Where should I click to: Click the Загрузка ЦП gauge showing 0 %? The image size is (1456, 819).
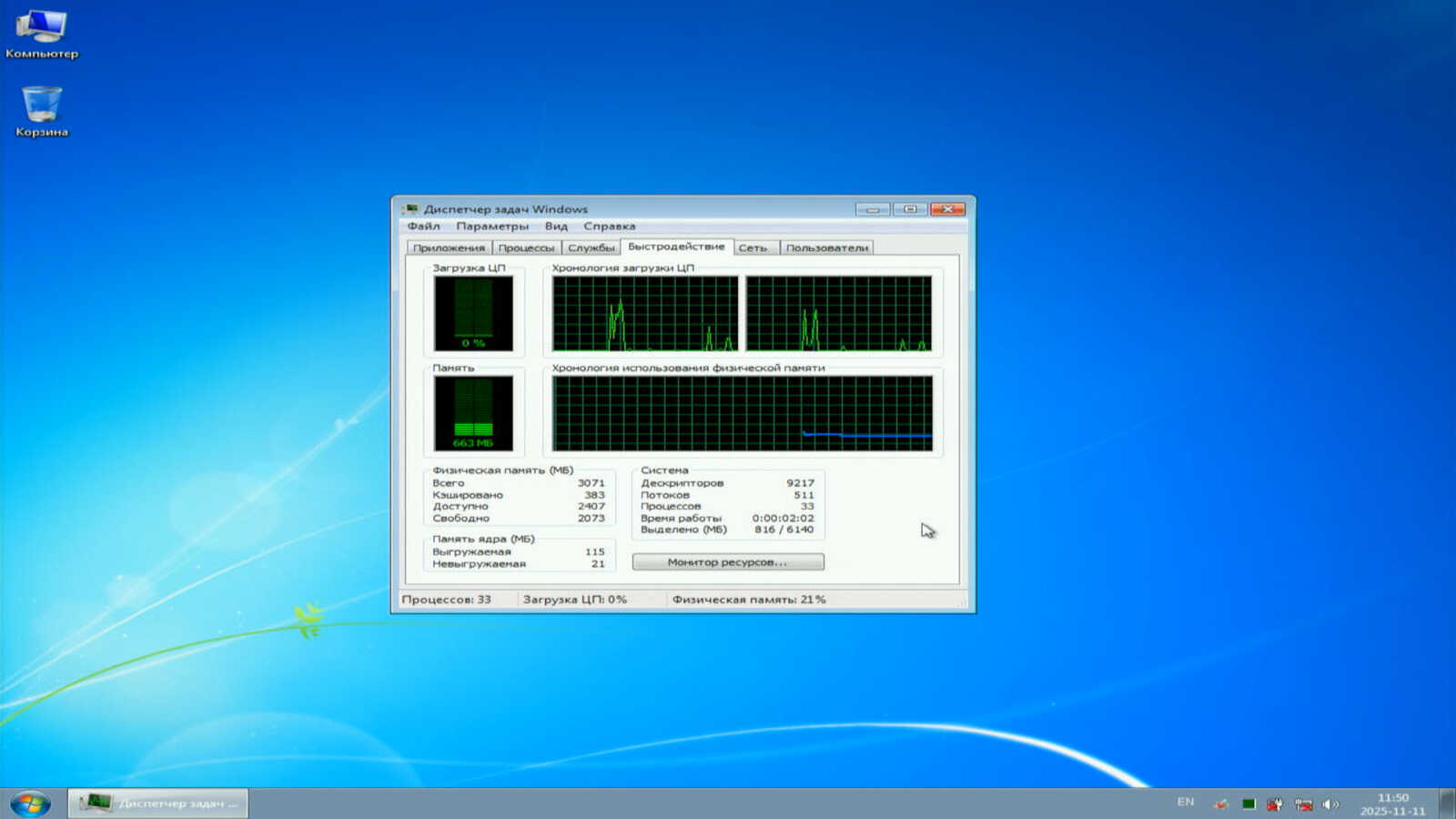(x=473, y=313)
